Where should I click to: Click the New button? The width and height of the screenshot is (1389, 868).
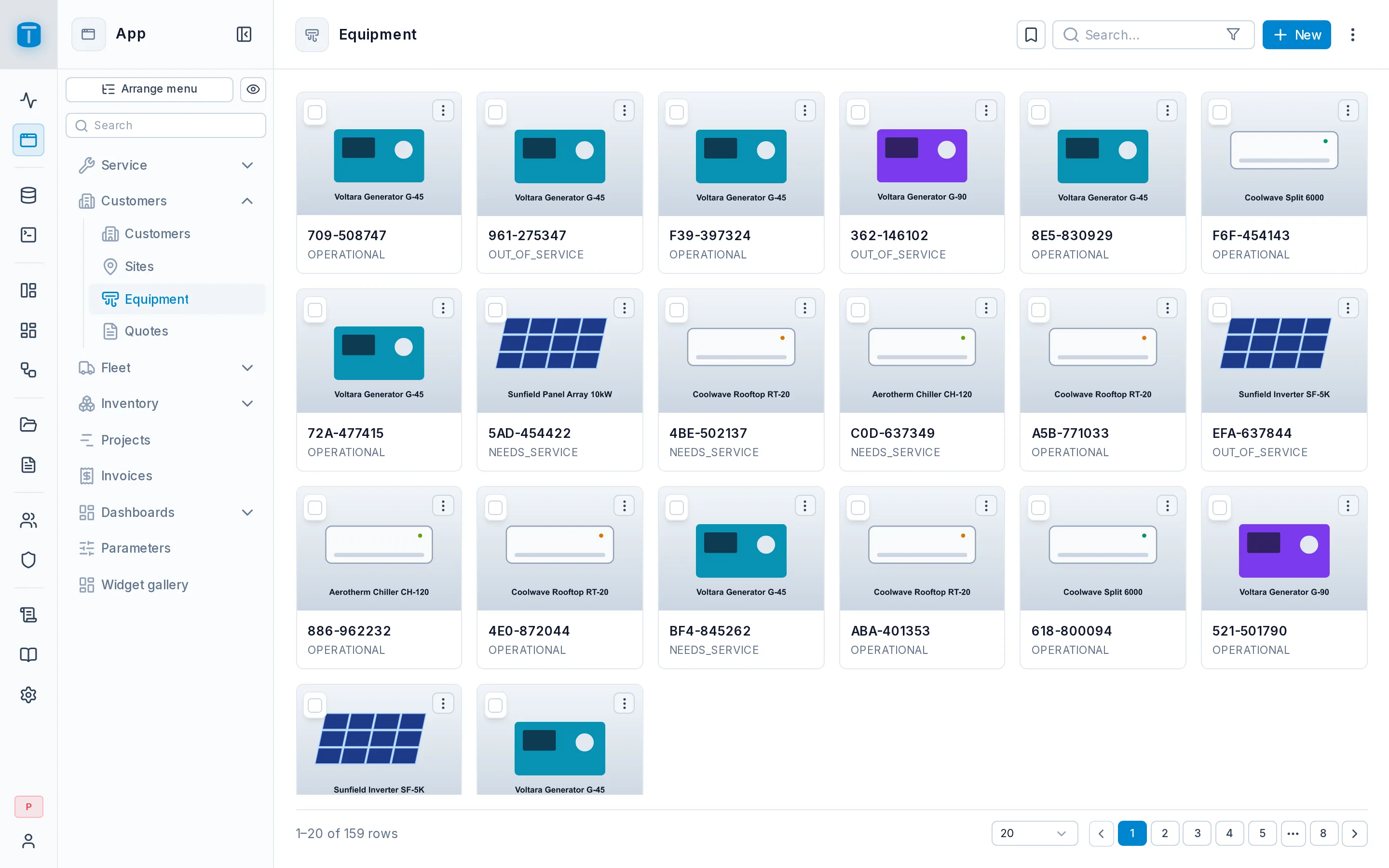click(1296, 35)
